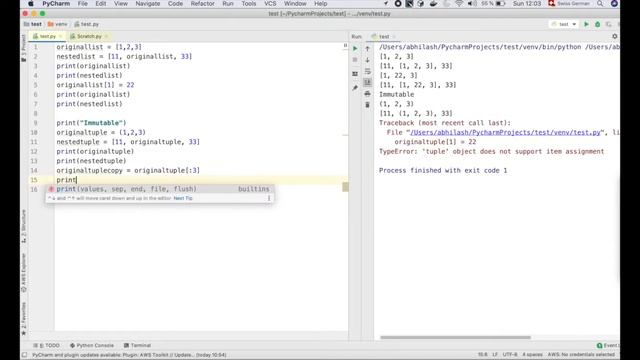
Task: Open the 'test' run configuration dropdown
Action: tap(564, 24)
